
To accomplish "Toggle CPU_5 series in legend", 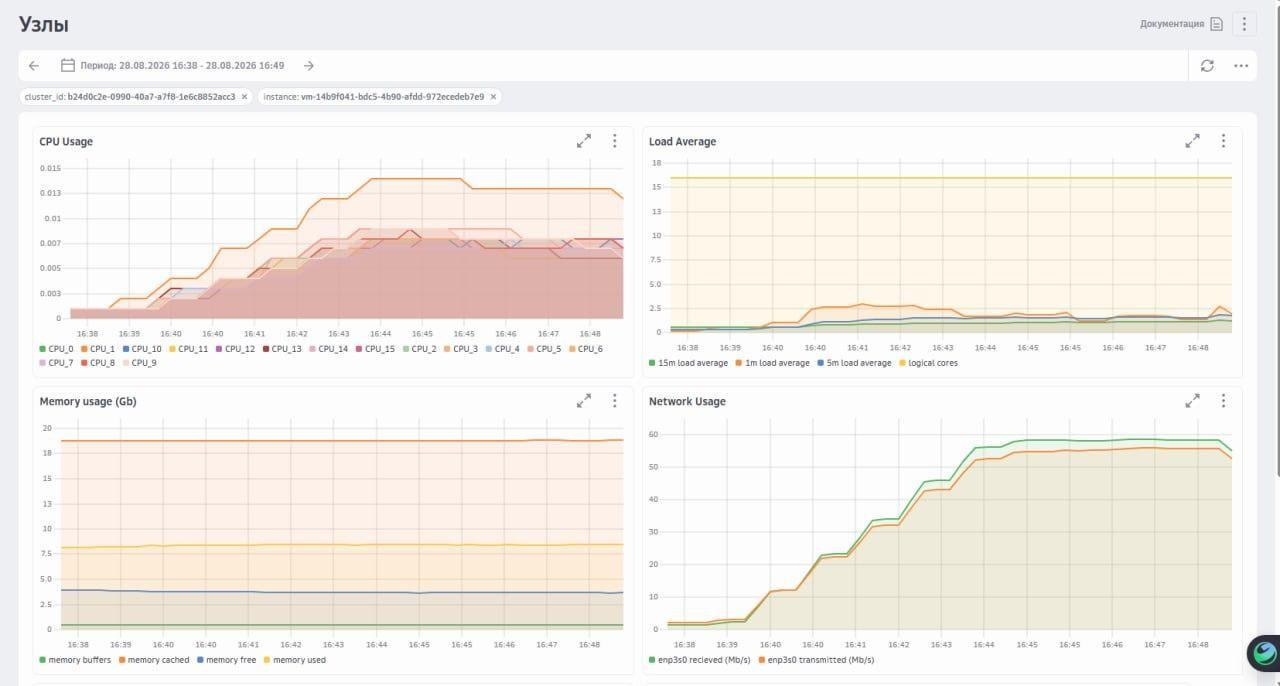I will coord(543,349).
